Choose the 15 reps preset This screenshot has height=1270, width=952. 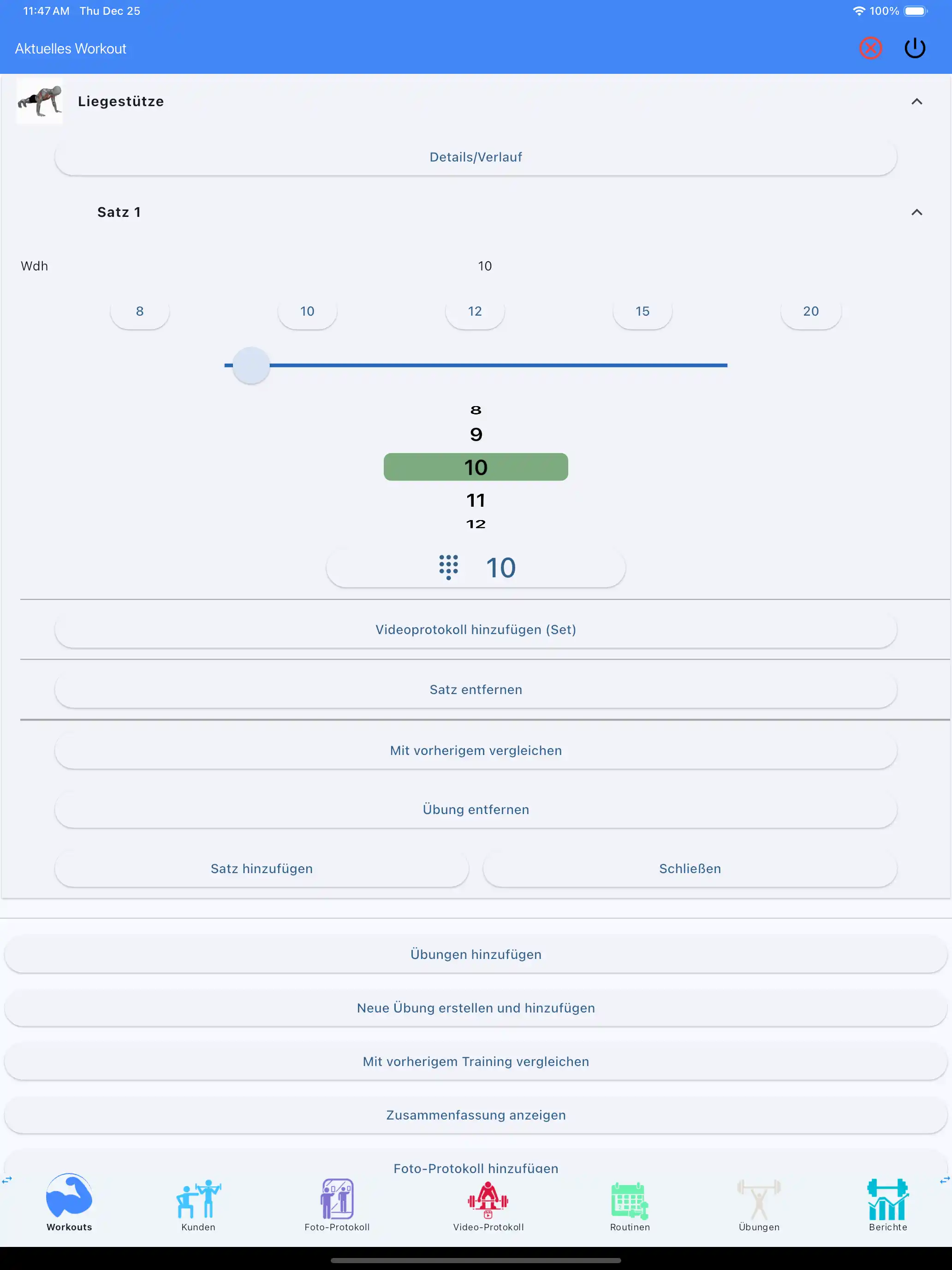[642, 311]
